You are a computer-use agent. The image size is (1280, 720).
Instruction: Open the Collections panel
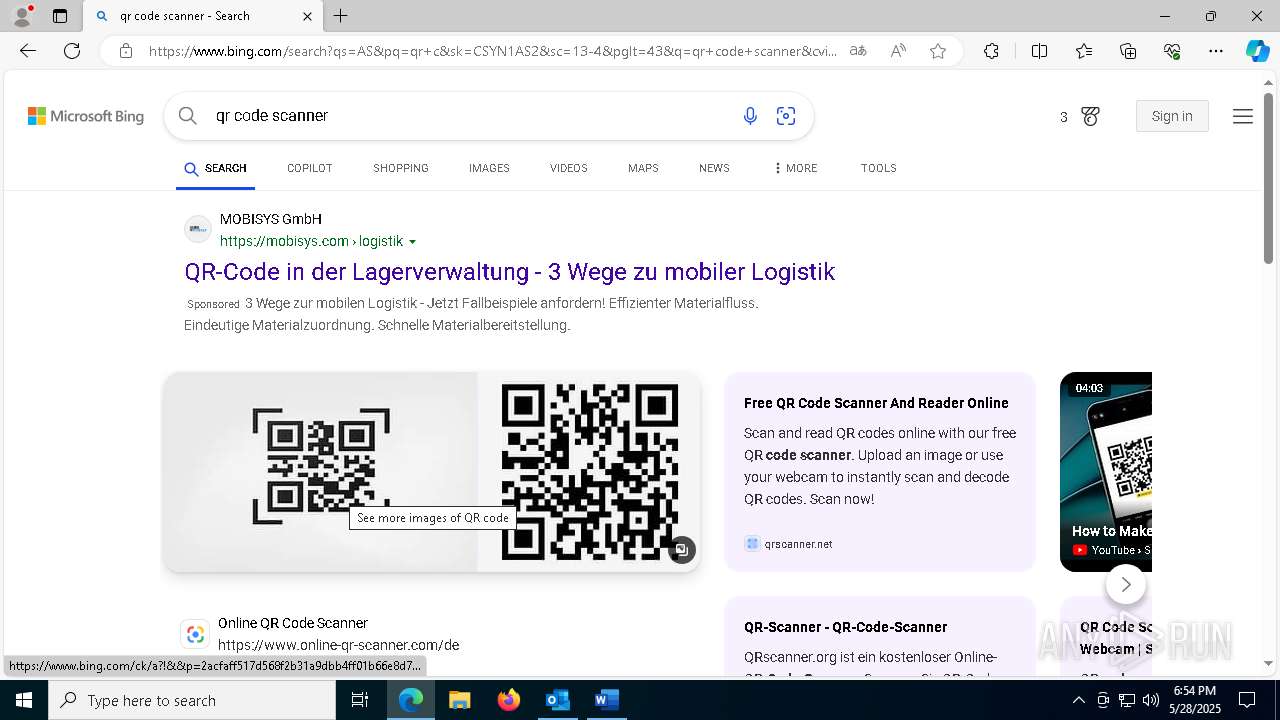click(x=1128, y=51)
